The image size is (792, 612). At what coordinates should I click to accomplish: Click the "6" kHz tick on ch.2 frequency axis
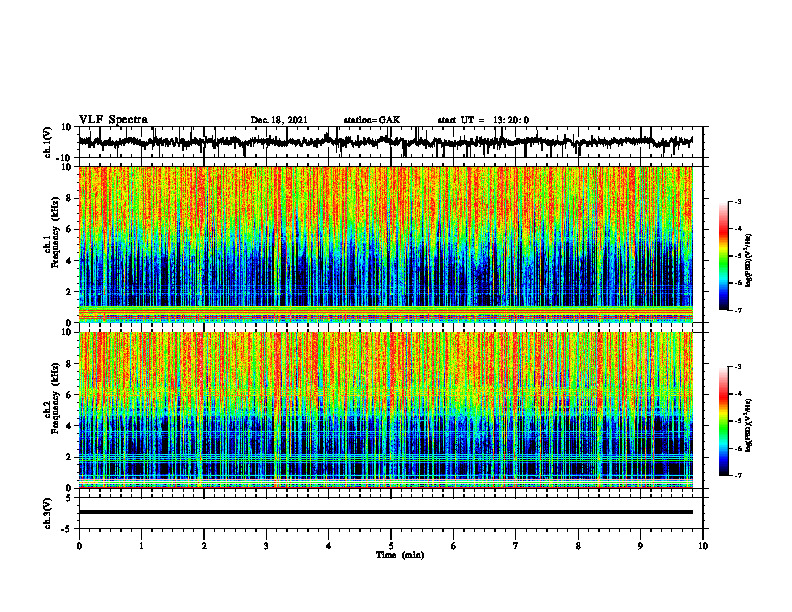click(x=70, y=395)
